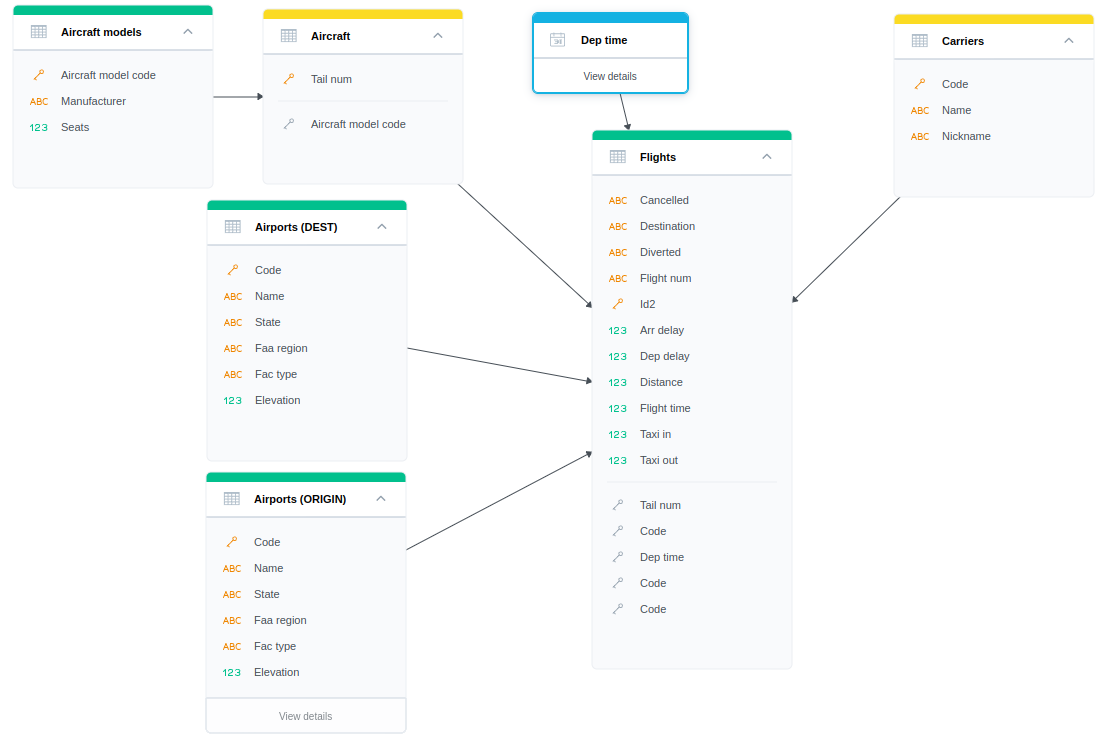Click the table grid icon in Flights header

(x=618, y=157)
